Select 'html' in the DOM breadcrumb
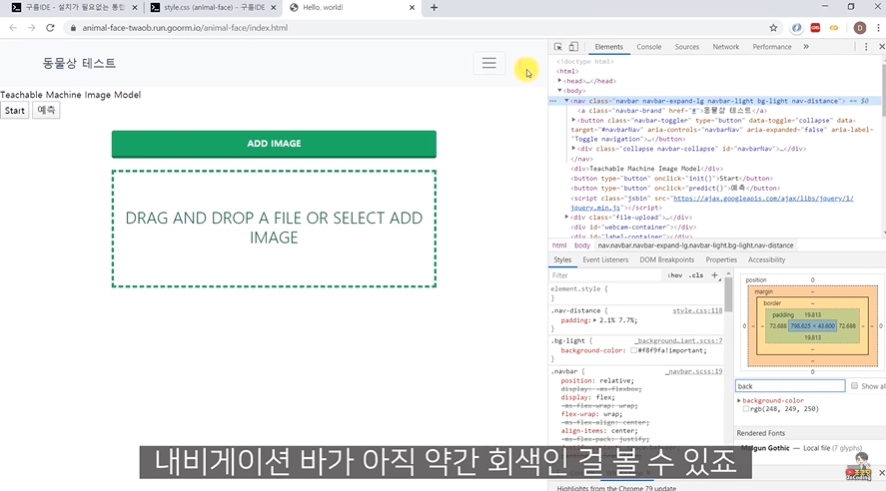This screenshot has height=491, width=886. click(559, 245)
